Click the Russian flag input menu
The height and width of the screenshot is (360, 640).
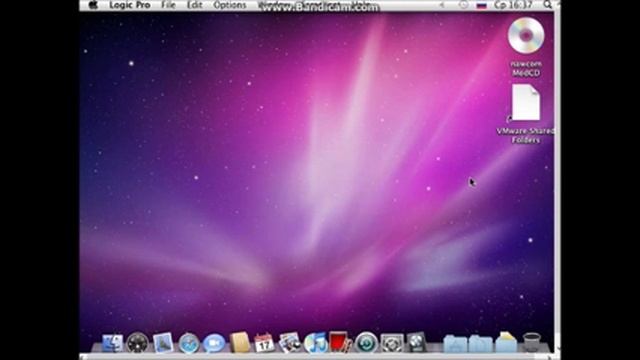pyautogui.click(x=482, y=5)
